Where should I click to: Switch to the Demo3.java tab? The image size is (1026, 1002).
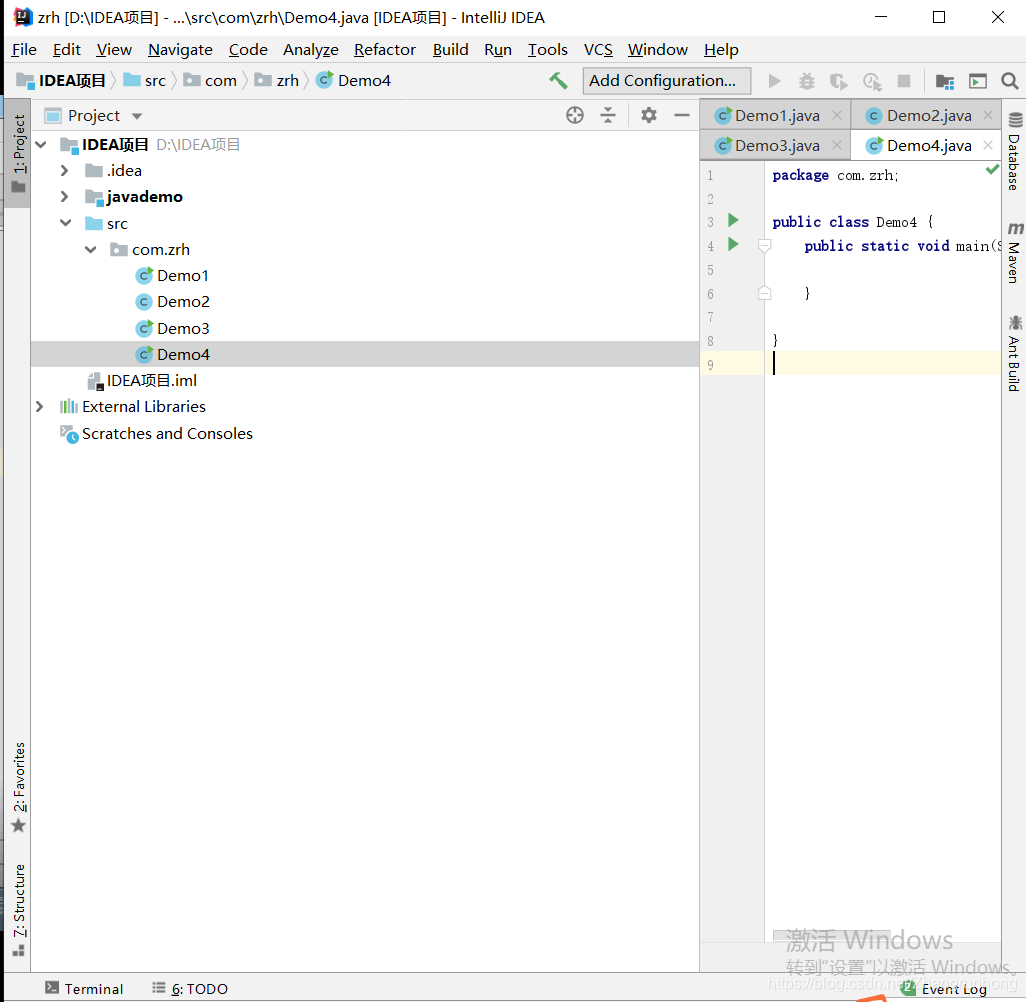(x=777, y=145)
